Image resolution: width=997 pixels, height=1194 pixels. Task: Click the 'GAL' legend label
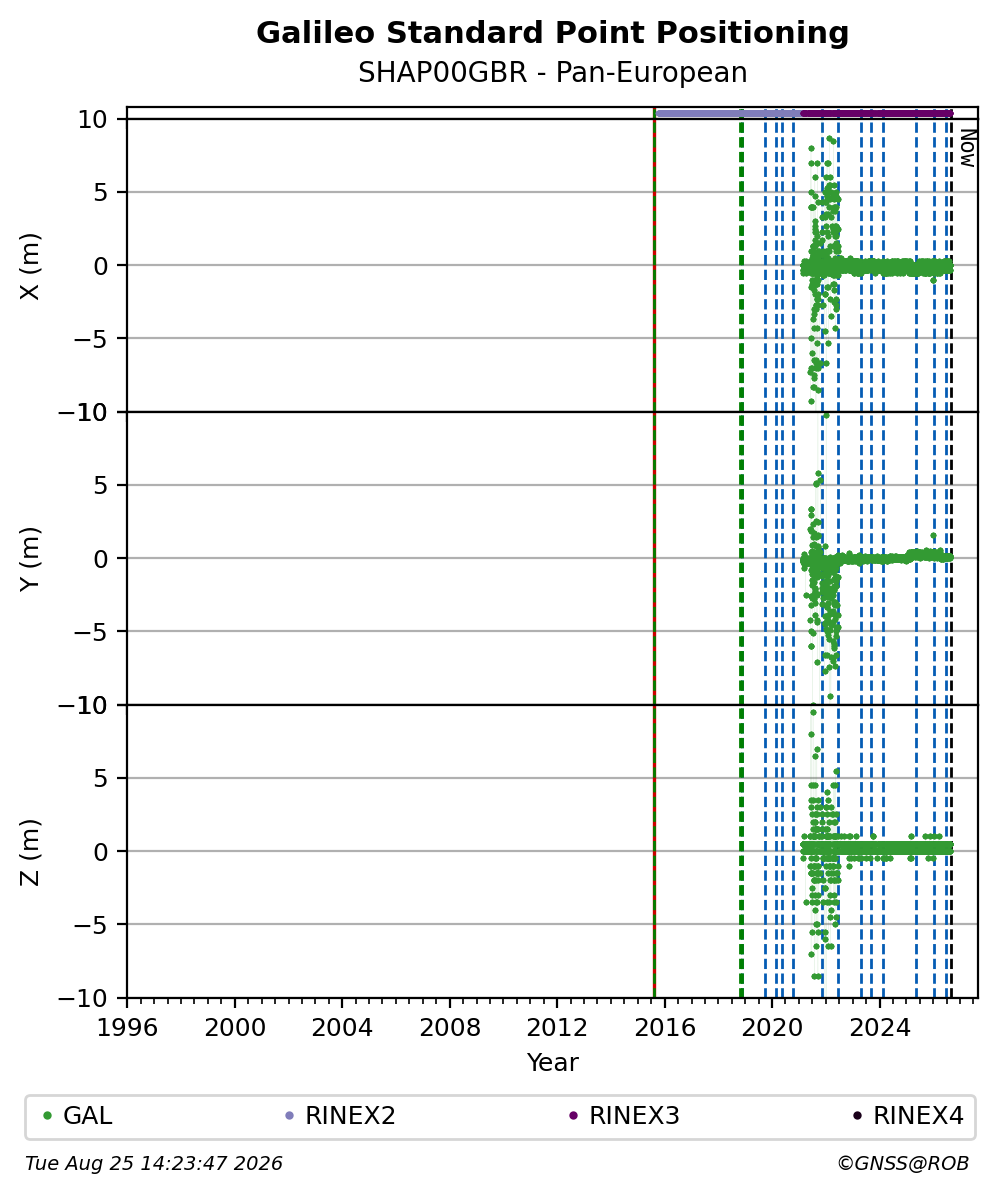88,1116
